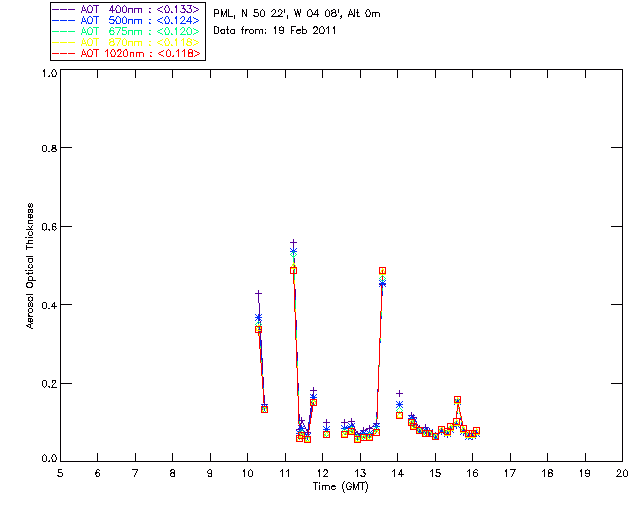This screenshot has width=640, height=512.
Task: Click the y-axis tick label 0.8
Action: (x=49, y=148)
